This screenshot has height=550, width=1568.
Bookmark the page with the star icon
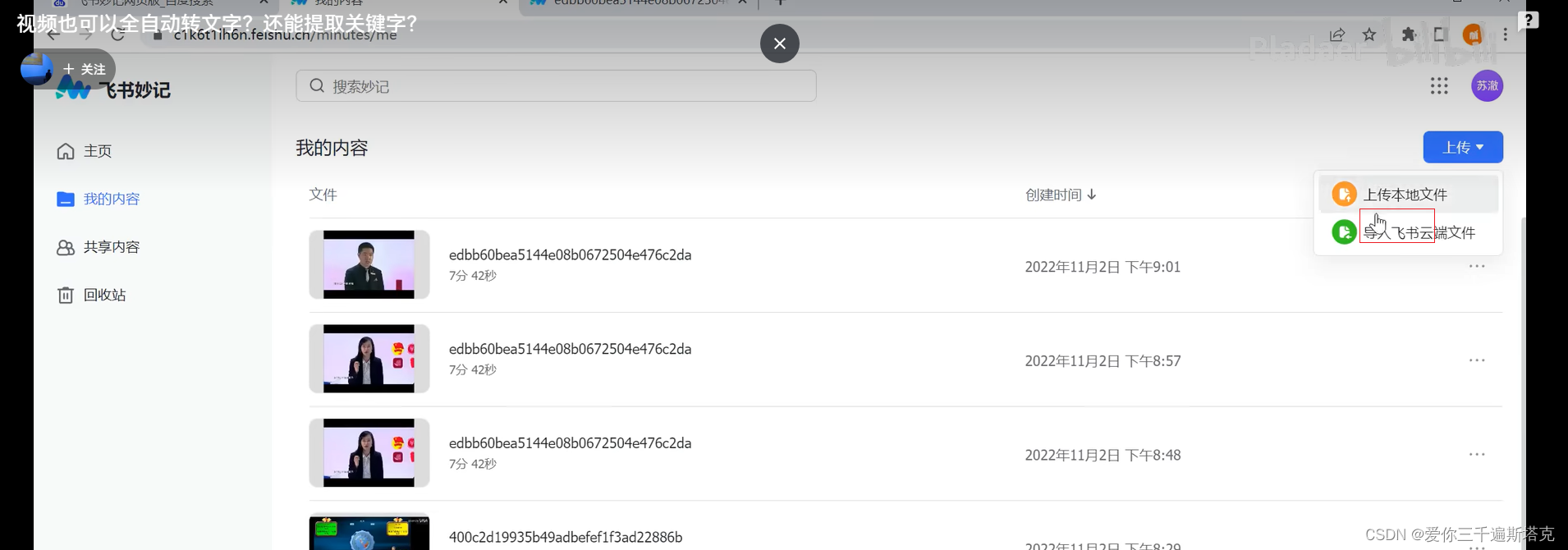pyautogui.click(x=1369, y=34)
